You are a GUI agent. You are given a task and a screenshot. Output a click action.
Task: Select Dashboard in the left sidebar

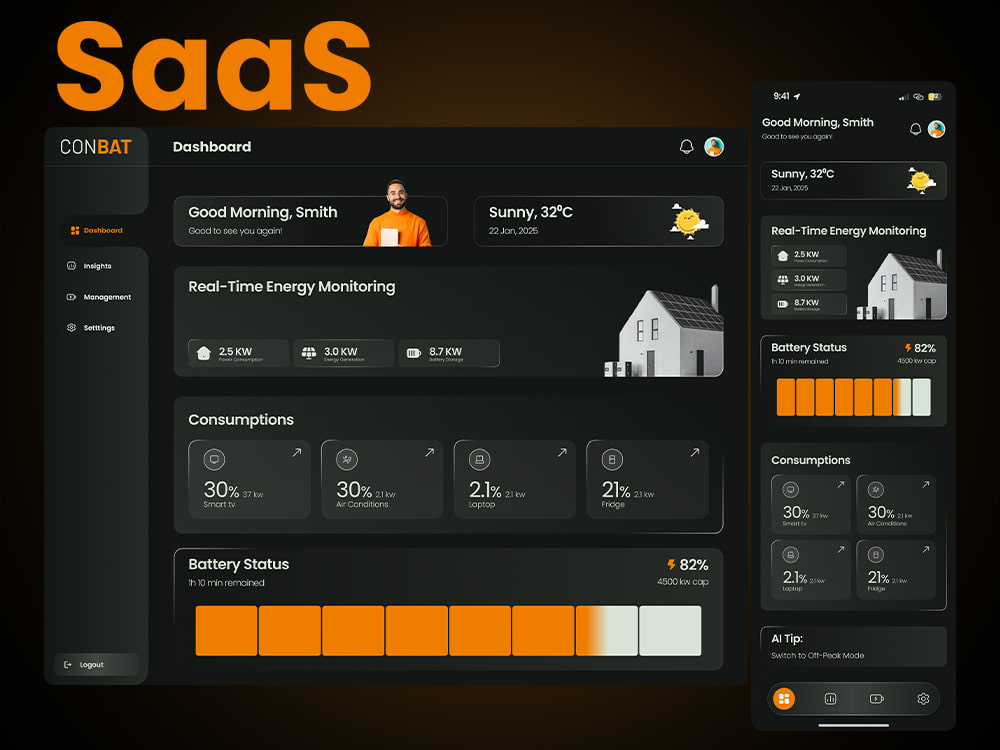tap(96, 230)
